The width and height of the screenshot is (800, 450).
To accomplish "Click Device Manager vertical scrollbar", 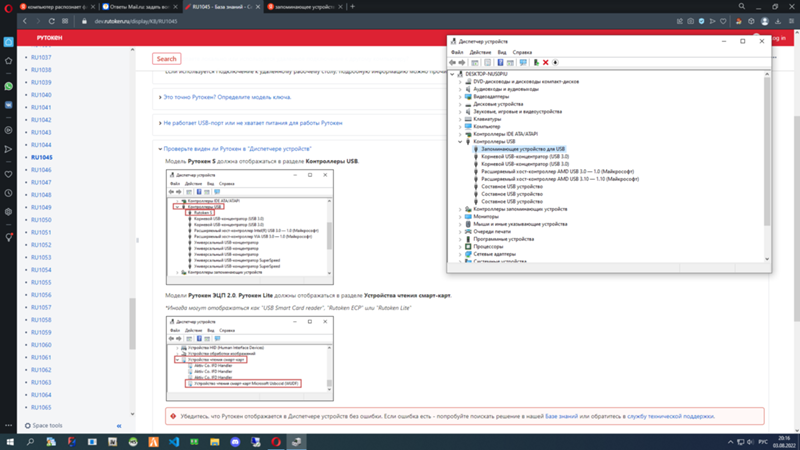I will [x=767, y=153].
